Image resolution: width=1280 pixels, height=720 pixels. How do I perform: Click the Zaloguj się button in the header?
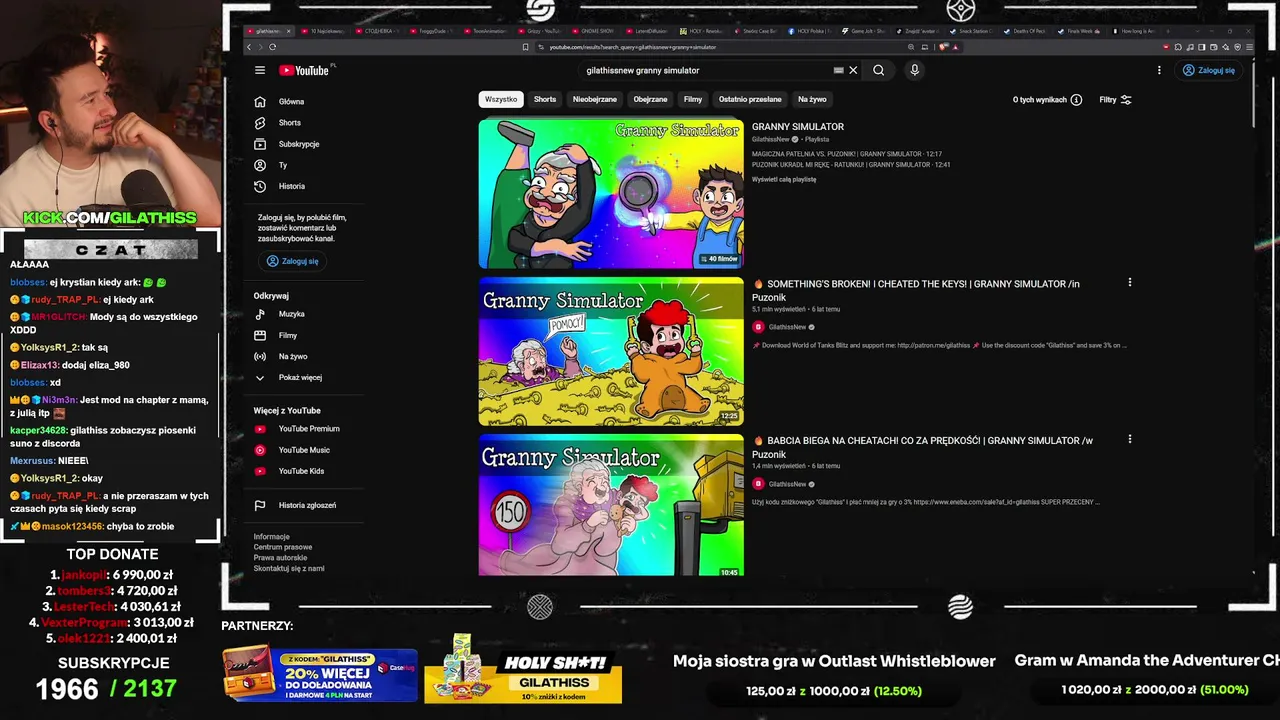1209,70
